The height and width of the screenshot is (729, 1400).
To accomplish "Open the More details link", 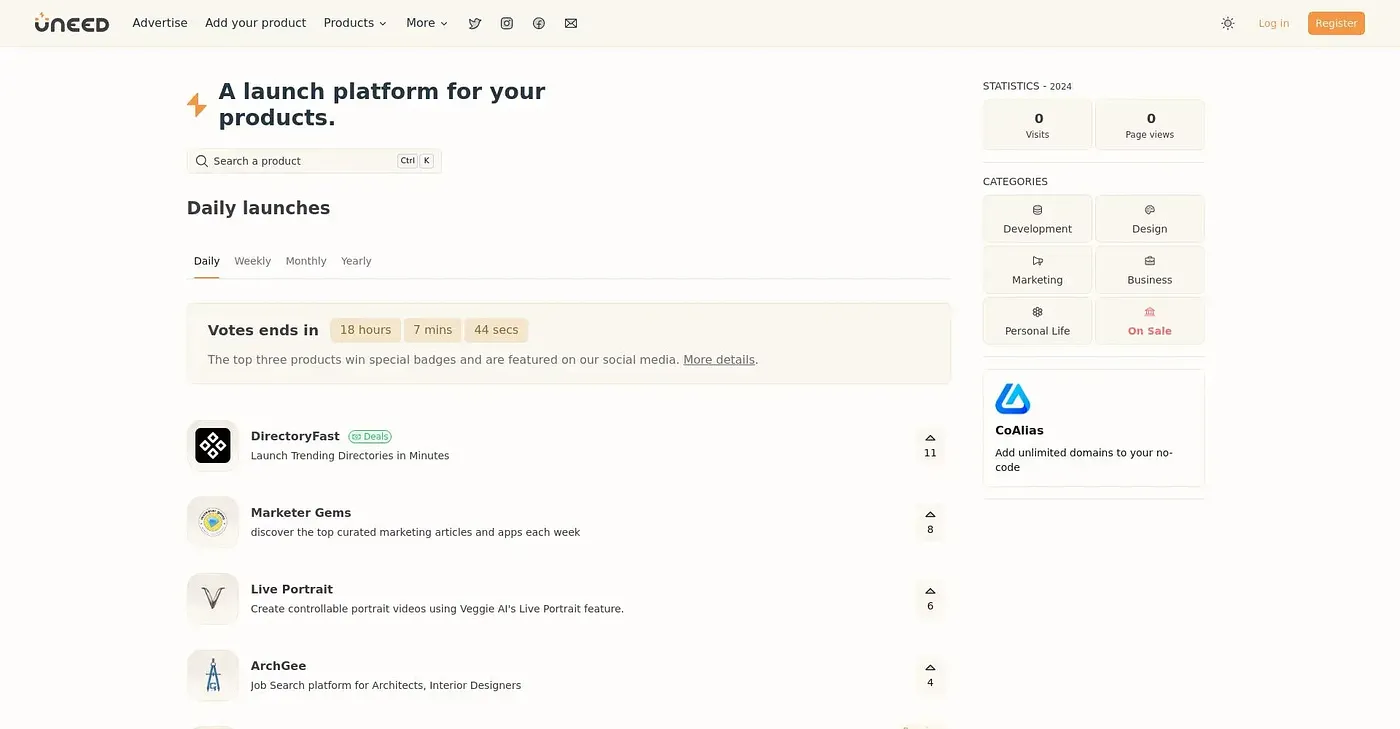I will pyautogui.click(x=719, y=360).
